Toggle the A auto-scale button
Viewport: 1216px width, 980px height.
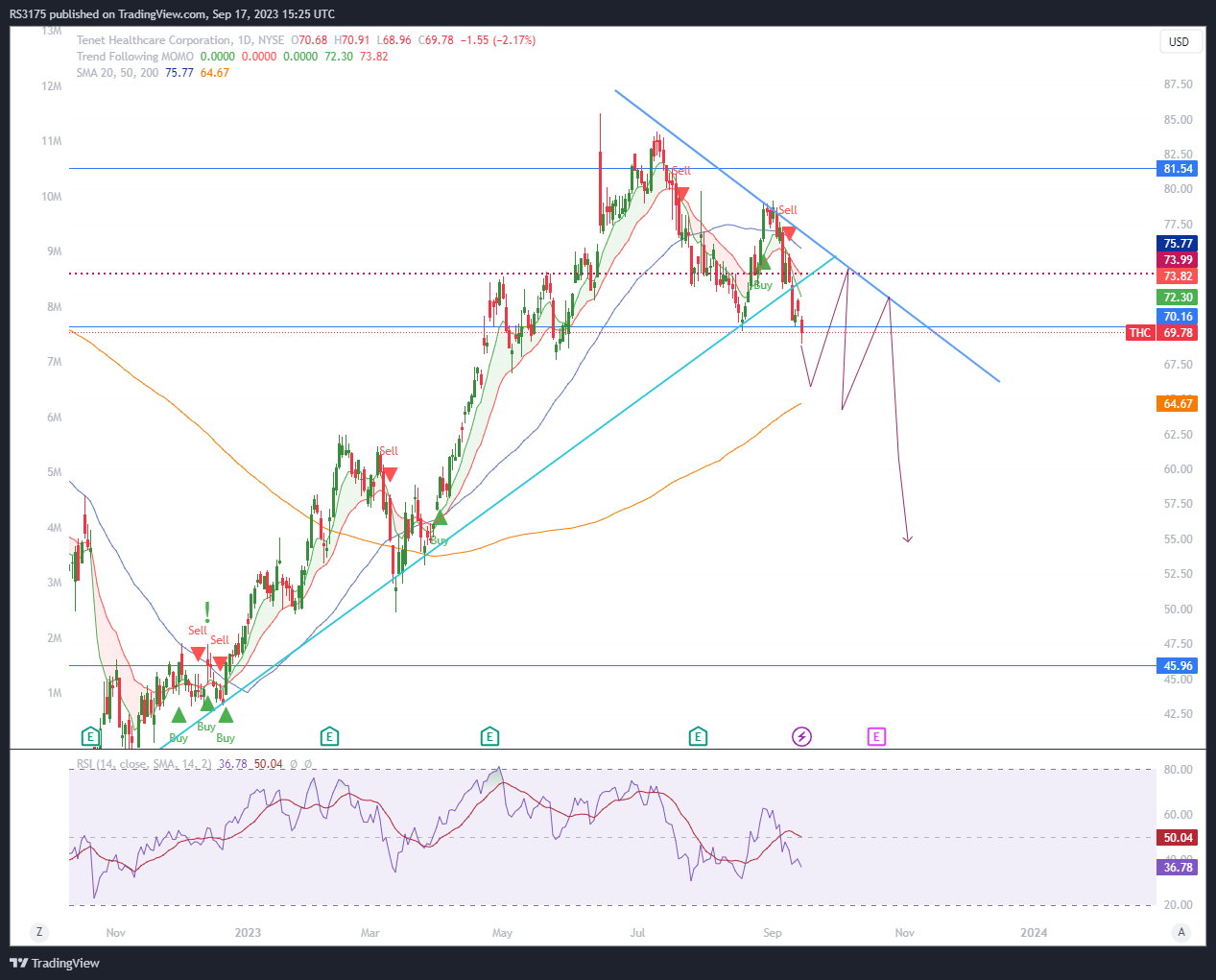point(1181,932)
